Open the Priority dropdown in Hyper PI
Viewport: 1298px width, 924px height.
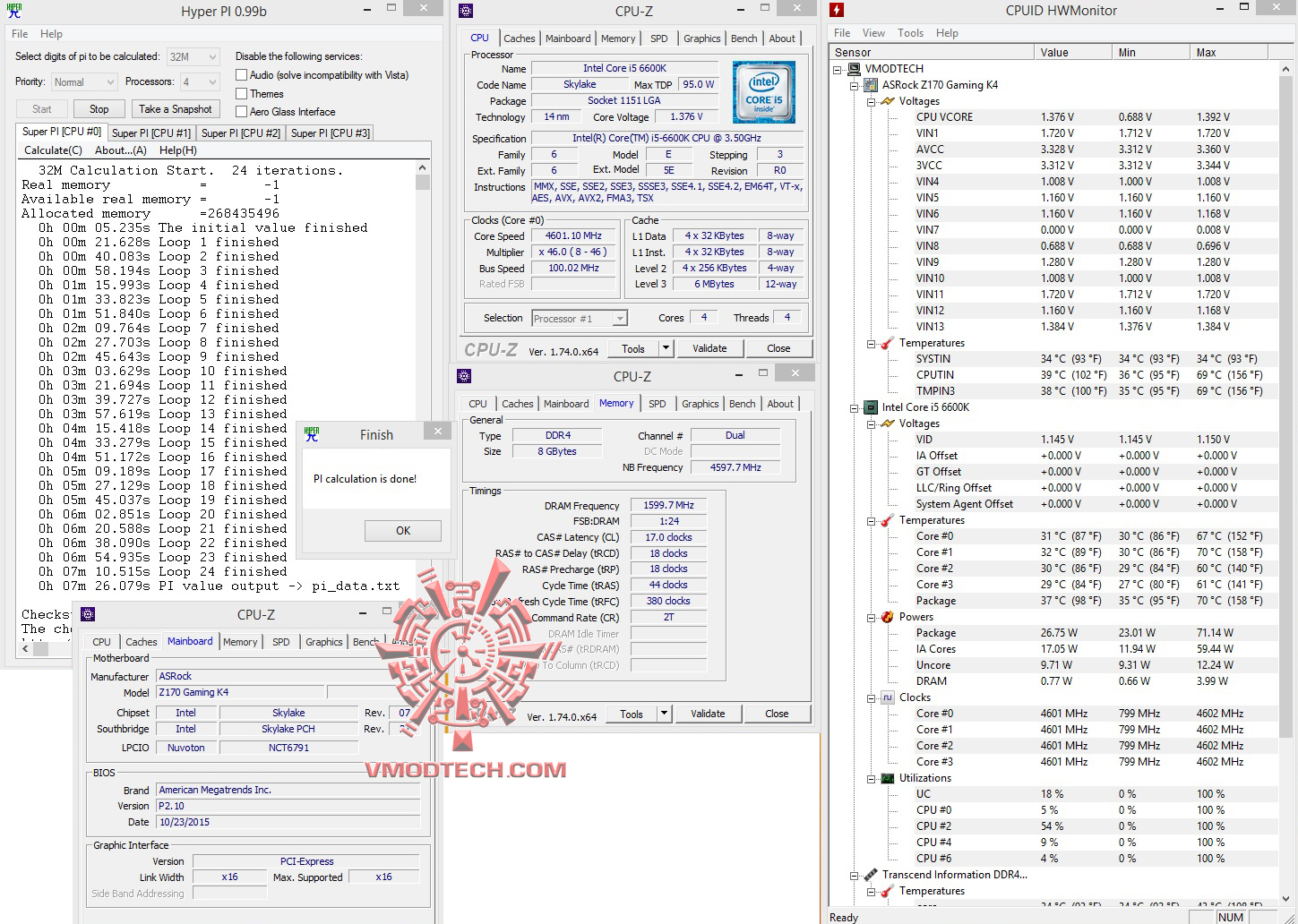pyautogui.click(x=84, y=82)
